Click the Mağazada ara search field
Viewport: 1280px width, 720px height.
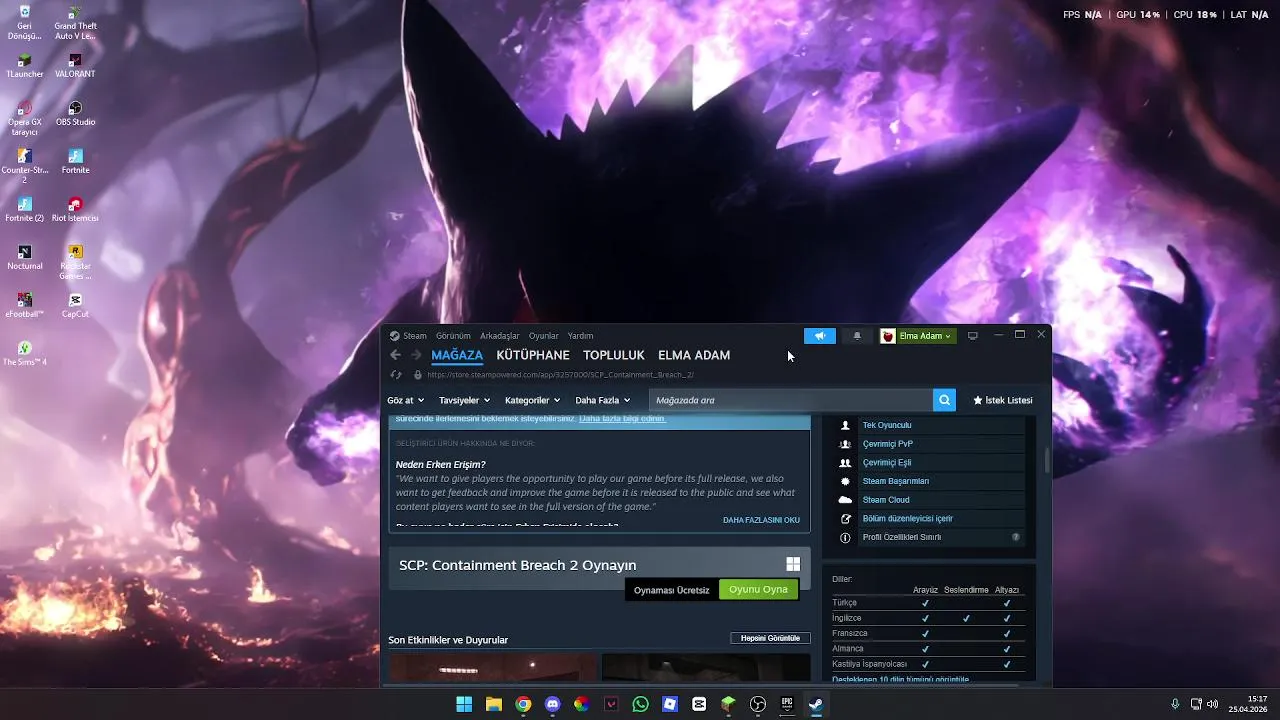(x=791, y=400)
